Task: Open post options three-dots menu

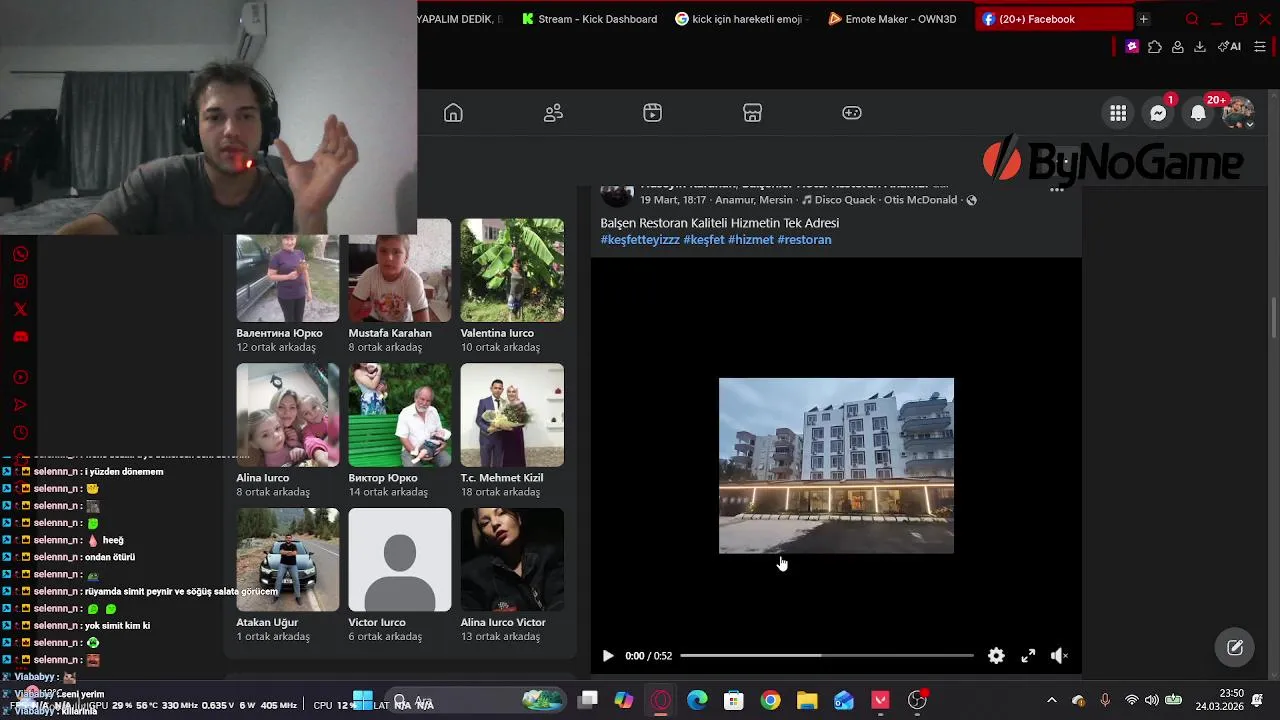Action: click(1056, 190)
